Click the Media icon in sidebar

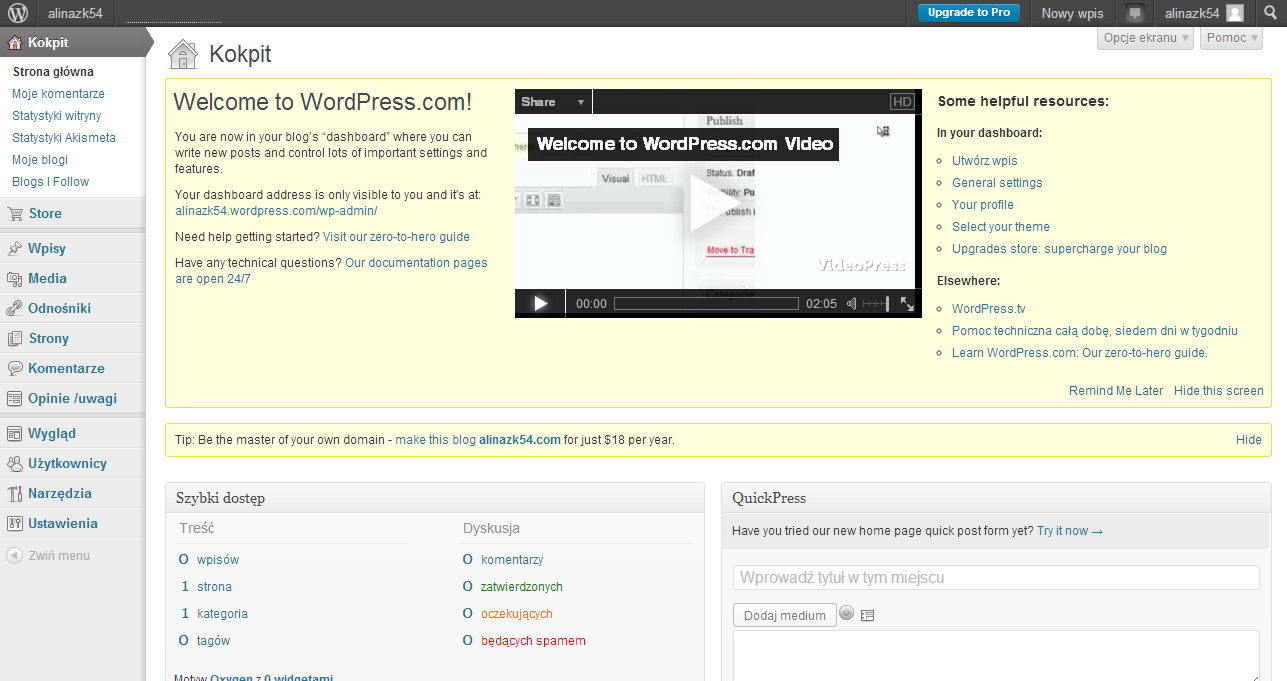pyautogui.click(x=15, y=278)
